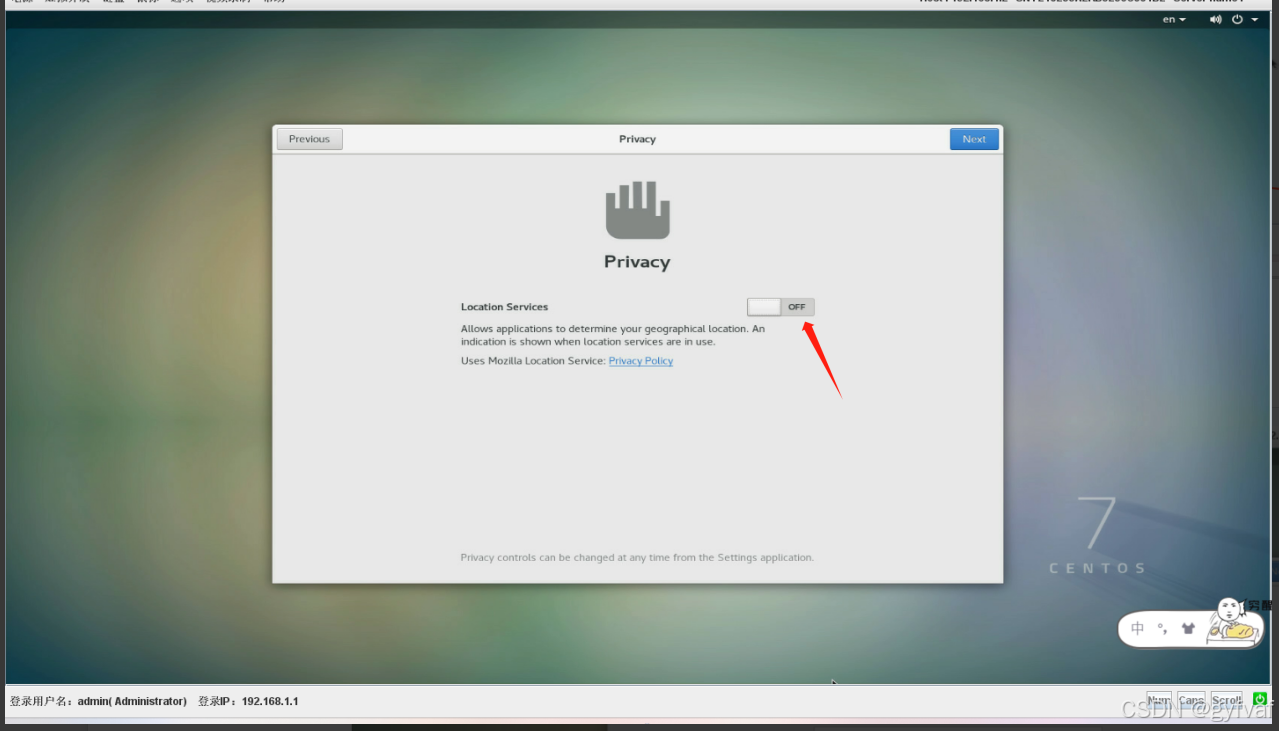The width and height of the screenshot is (1279, 731).
Task: Click the Num lock indicator button
Action: point(1159,701)
